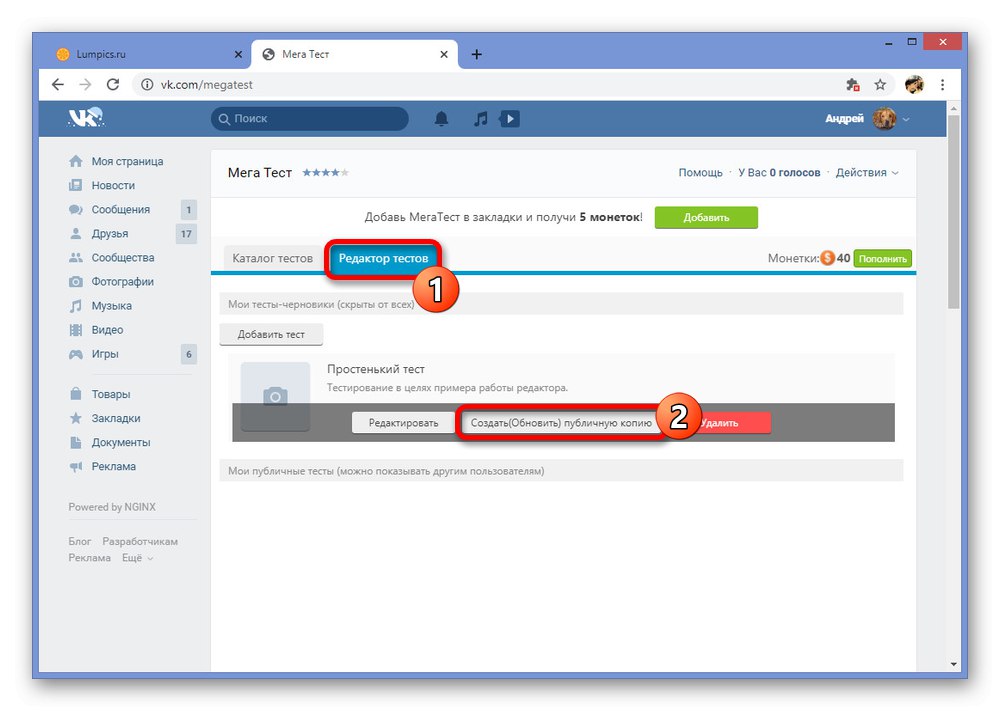Click the Закладки star icon
The image size is (1000, 711).
[x=76, y=418]
